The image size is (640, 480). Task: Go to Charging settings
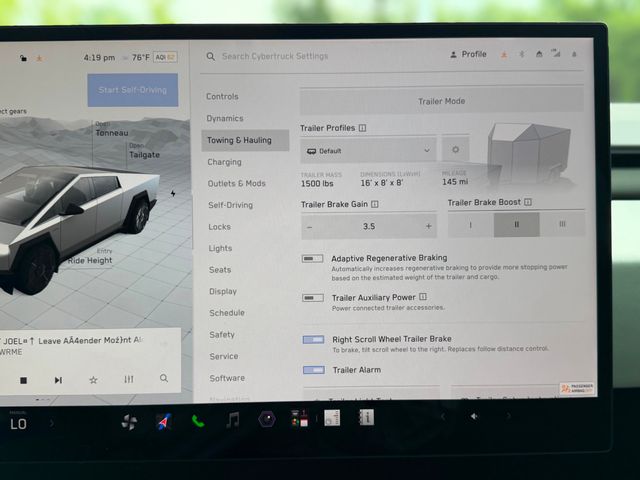(224, 162)
